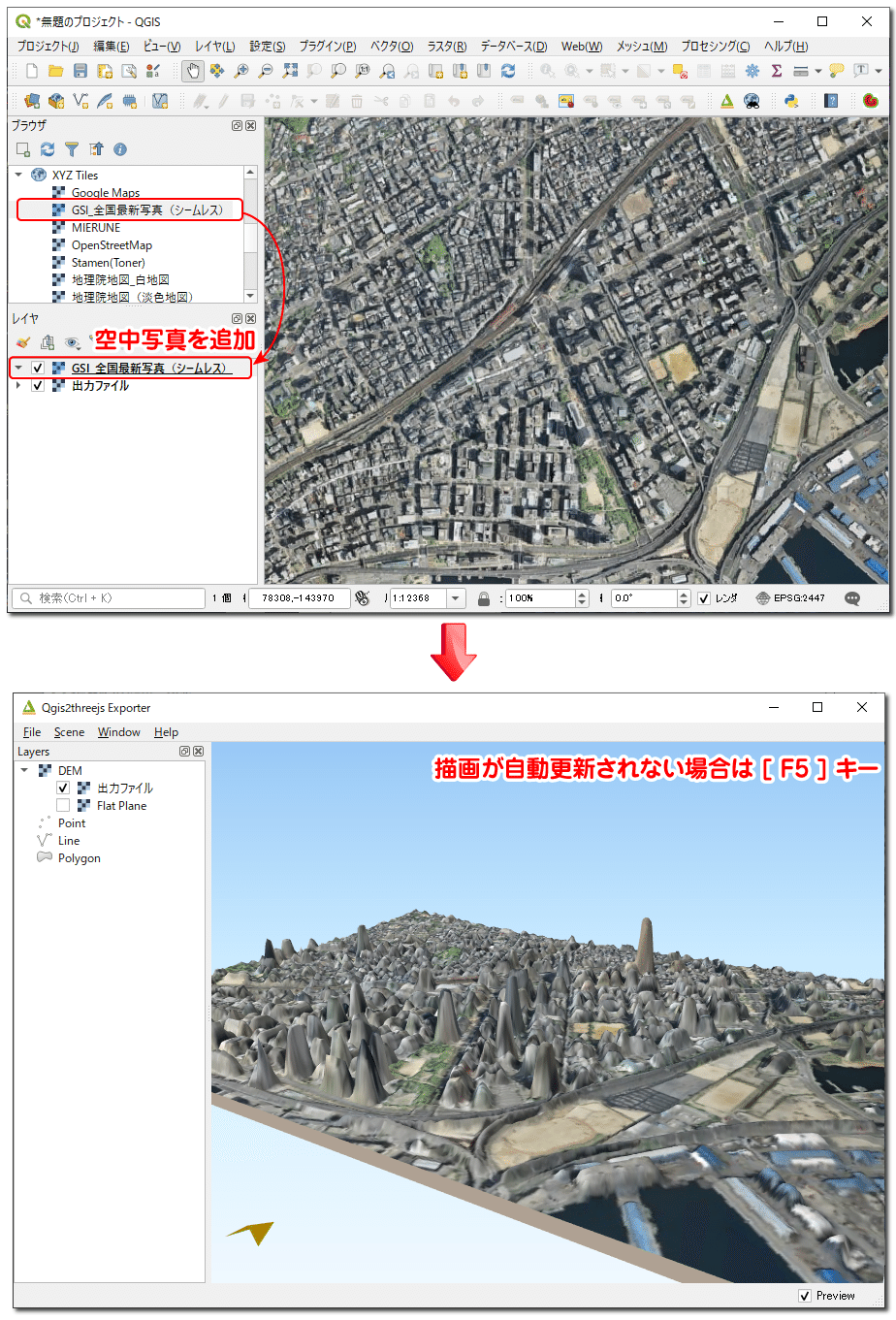The height and width of the screenshot is (1320, 896).
Task: Click the Exporter Layers panel float icon
Action: pos(184,752)
